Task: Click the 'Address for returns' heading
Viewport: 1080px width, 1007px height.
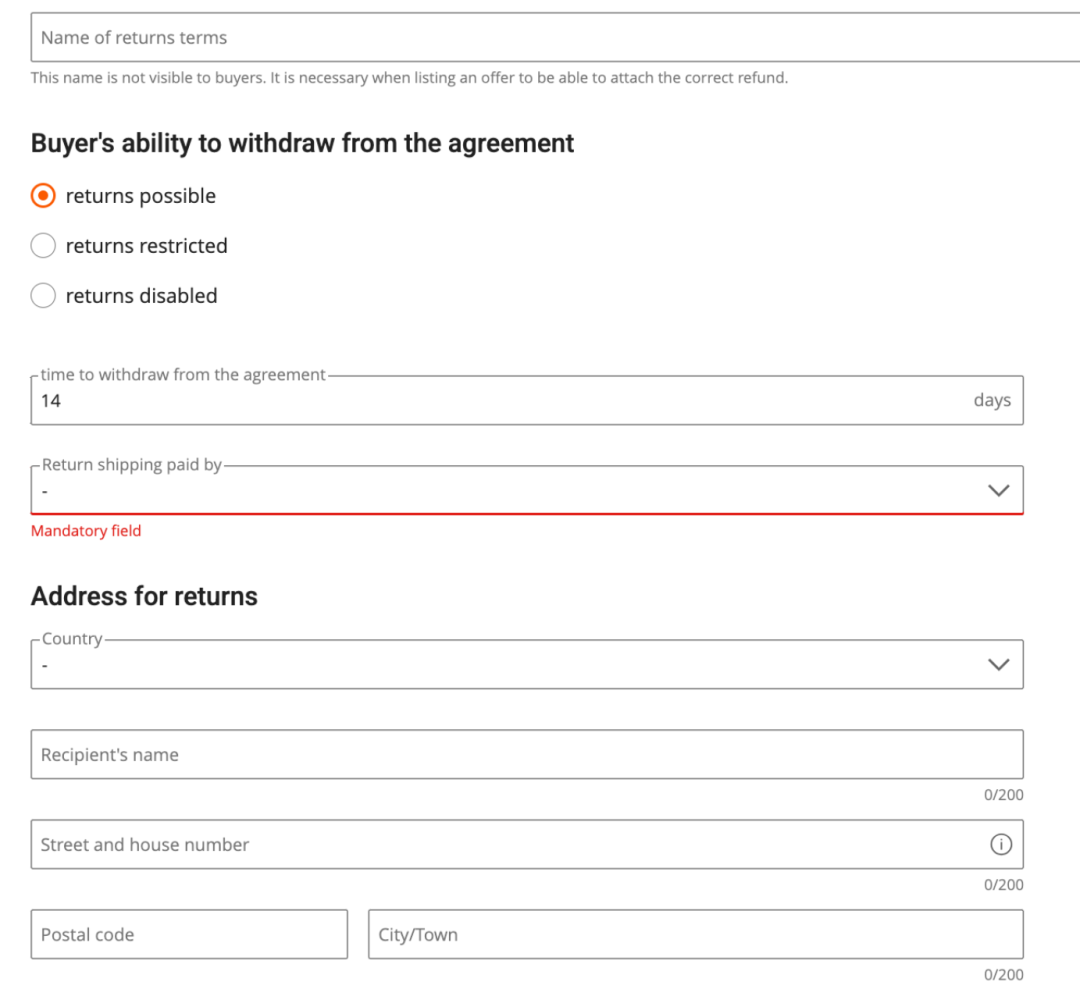Action: 144,597
